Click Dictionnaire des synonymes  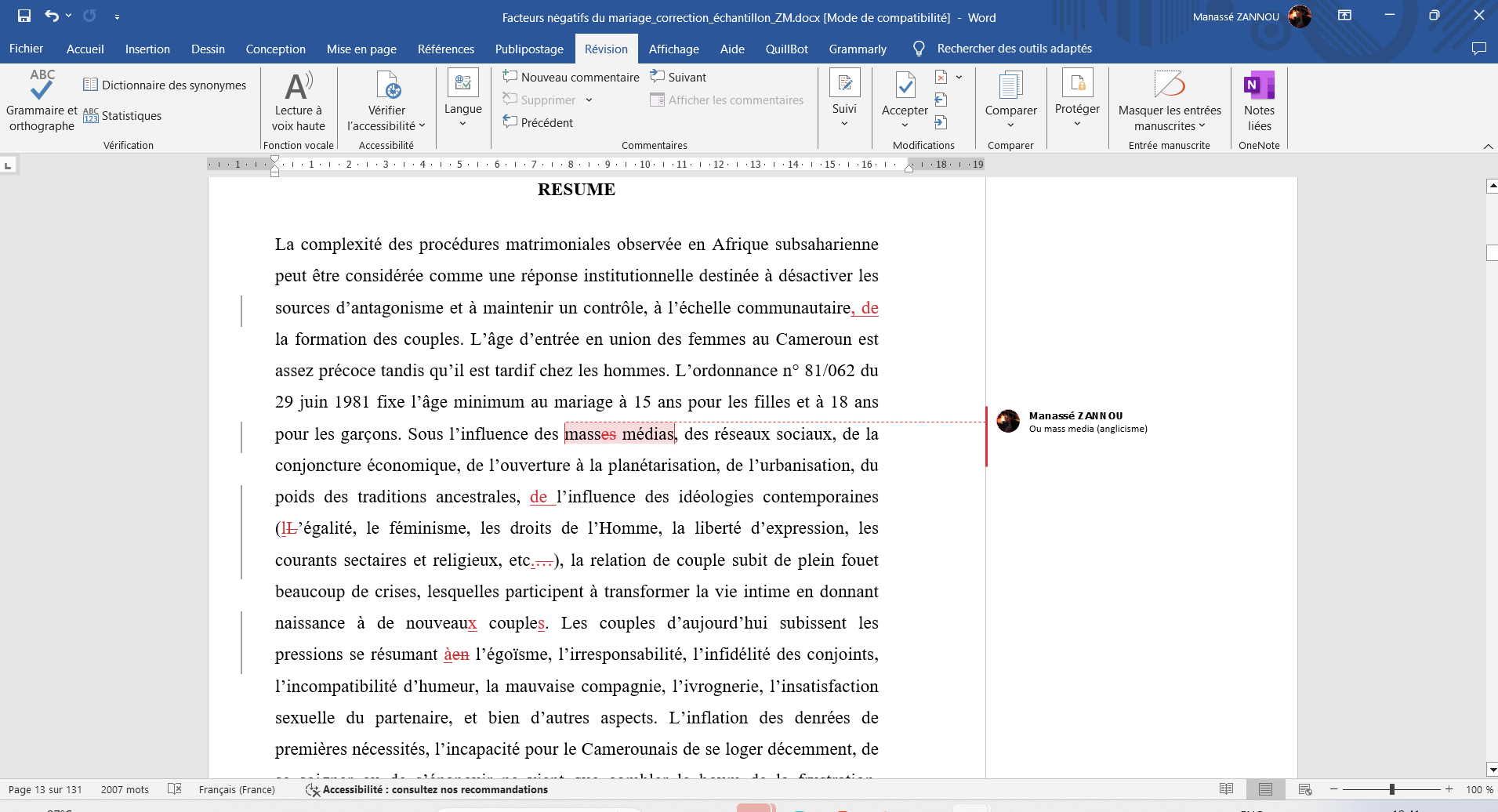[x=165, y=85]
